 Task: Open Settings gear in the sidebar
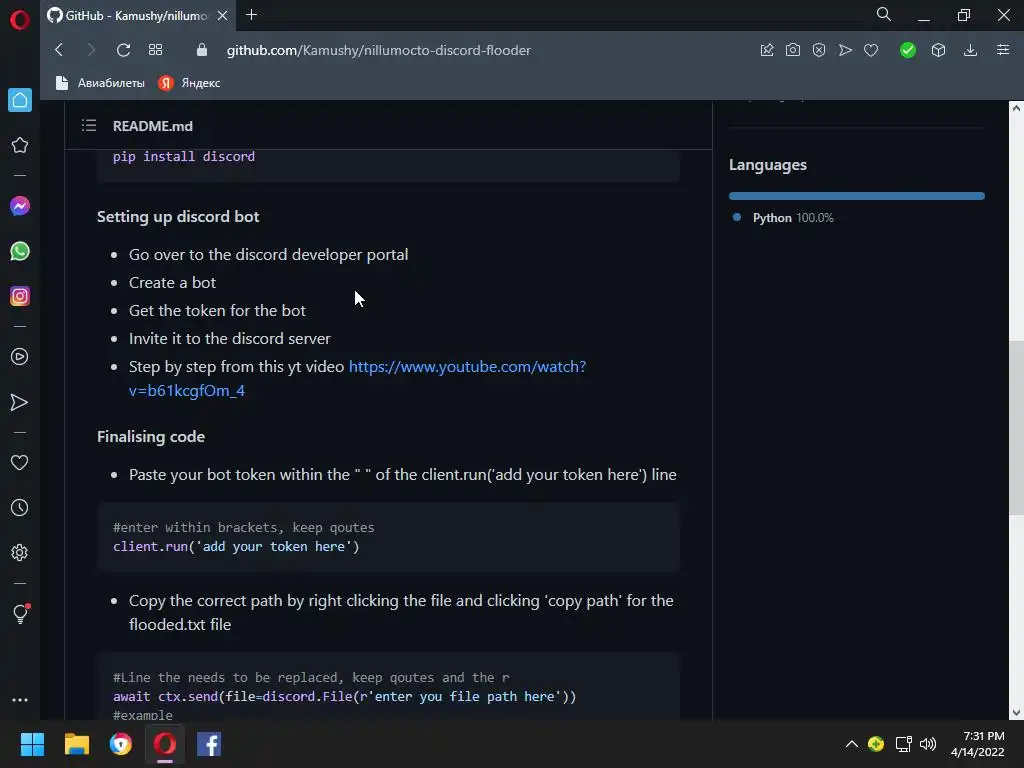coord(20,552)
